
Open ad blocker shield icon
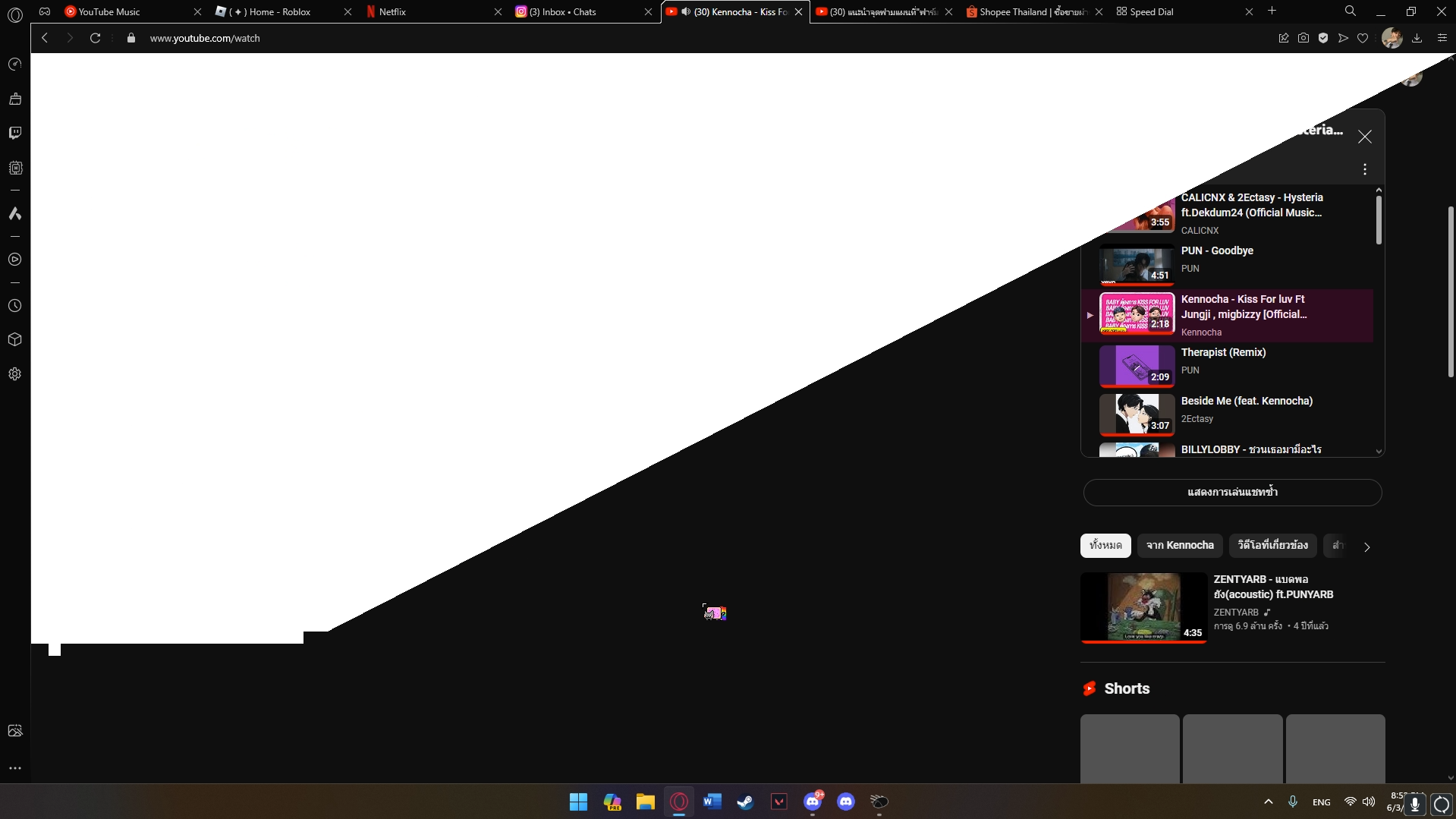[1323, 38]
